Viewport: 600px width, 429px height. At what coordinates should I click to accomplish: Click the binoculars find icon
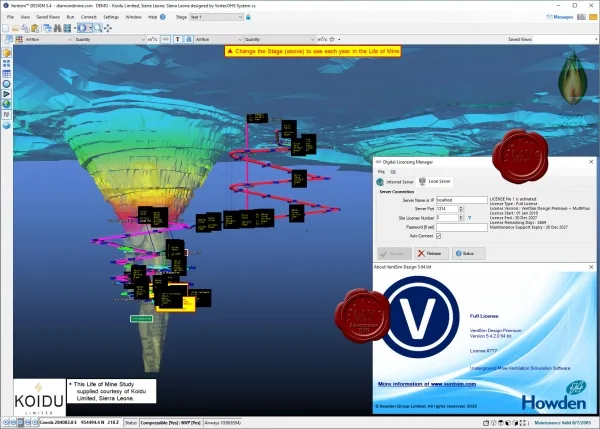[57, 28]
